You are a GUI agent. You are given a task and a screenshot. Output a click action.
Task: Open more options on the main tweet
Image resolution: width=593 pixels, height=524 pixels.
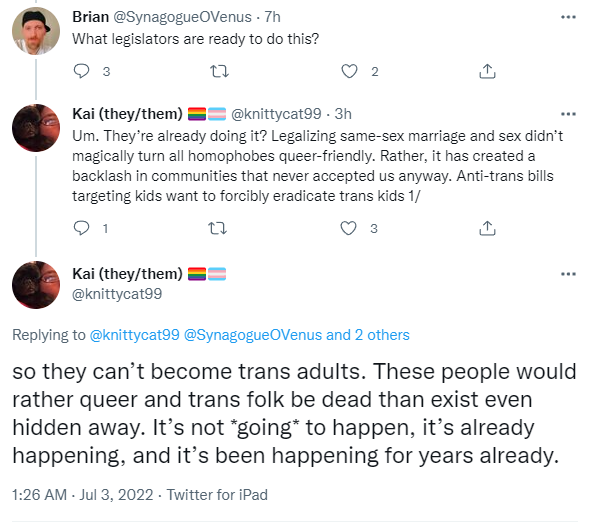pos(568,274)
